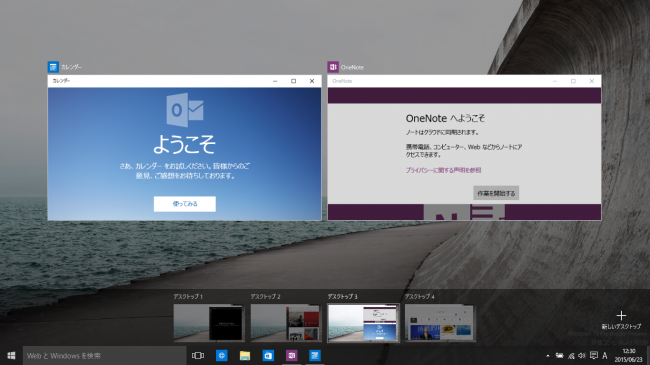Switch to the デスクトップ 2 thumbnail
The image size is (650, 365).
click(x=286, y=323)
